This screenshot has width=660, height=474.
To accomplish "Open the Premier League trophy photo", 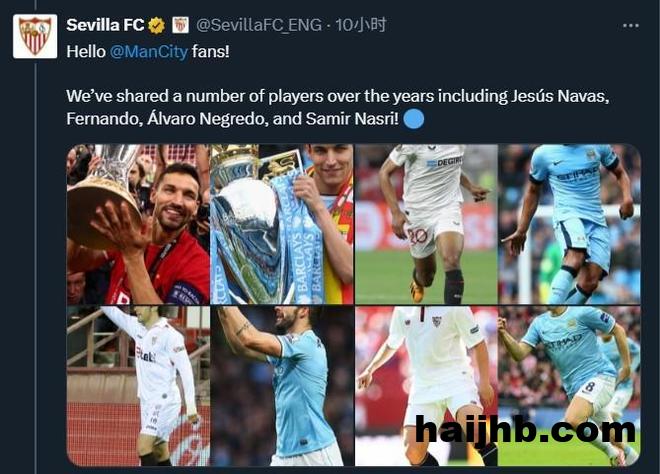I will pyautogui.click(x=282, y=224).
